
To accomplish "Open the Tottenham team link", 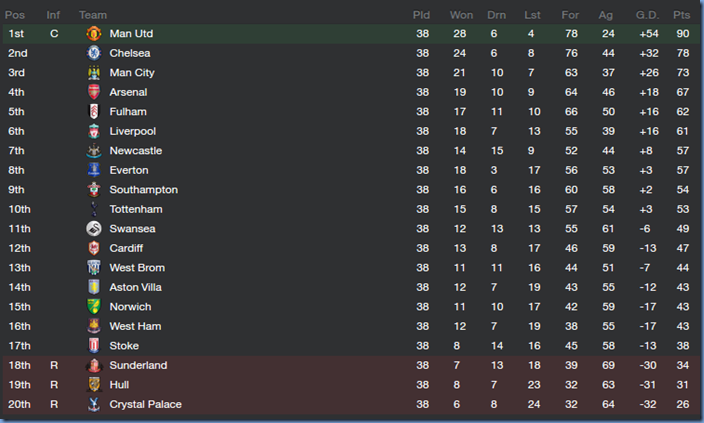I will (136, 209).
